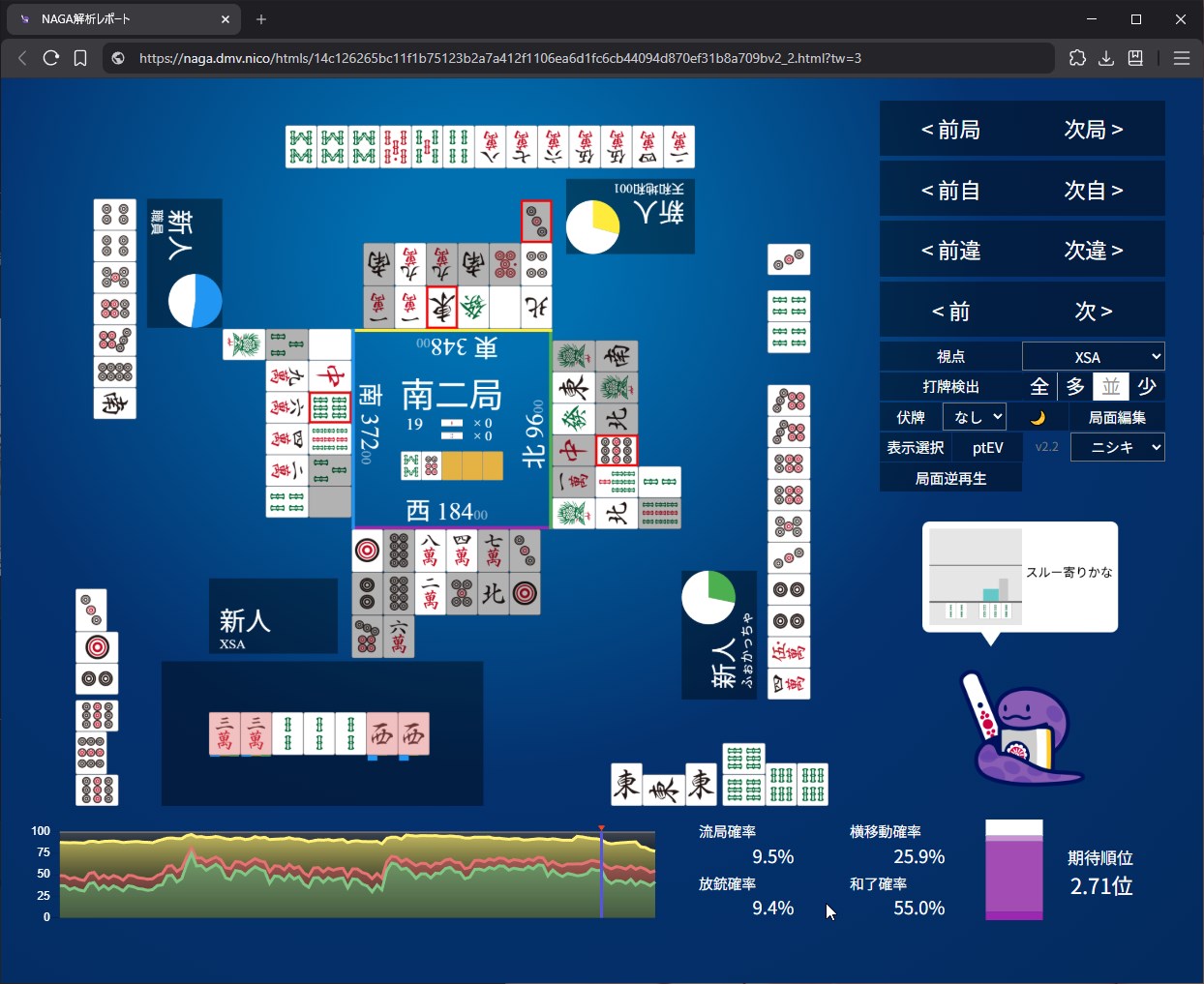Reload the page with the refresh icon
1204x984 pixels.
(x=51, y=58)
